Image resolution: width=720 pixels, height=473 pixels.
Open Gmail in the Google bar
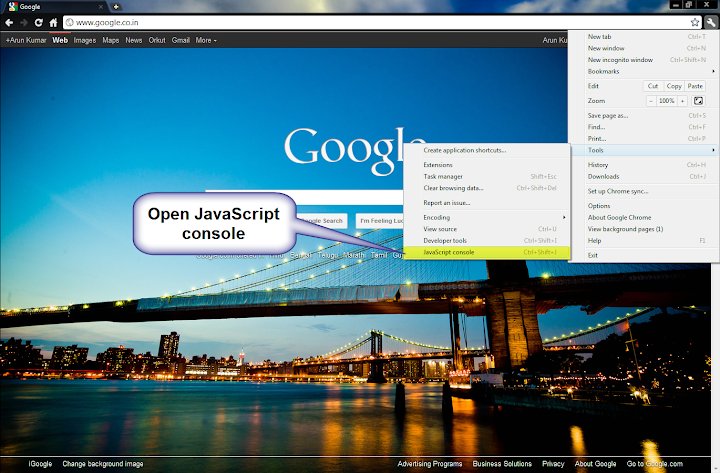click(180, 40)
